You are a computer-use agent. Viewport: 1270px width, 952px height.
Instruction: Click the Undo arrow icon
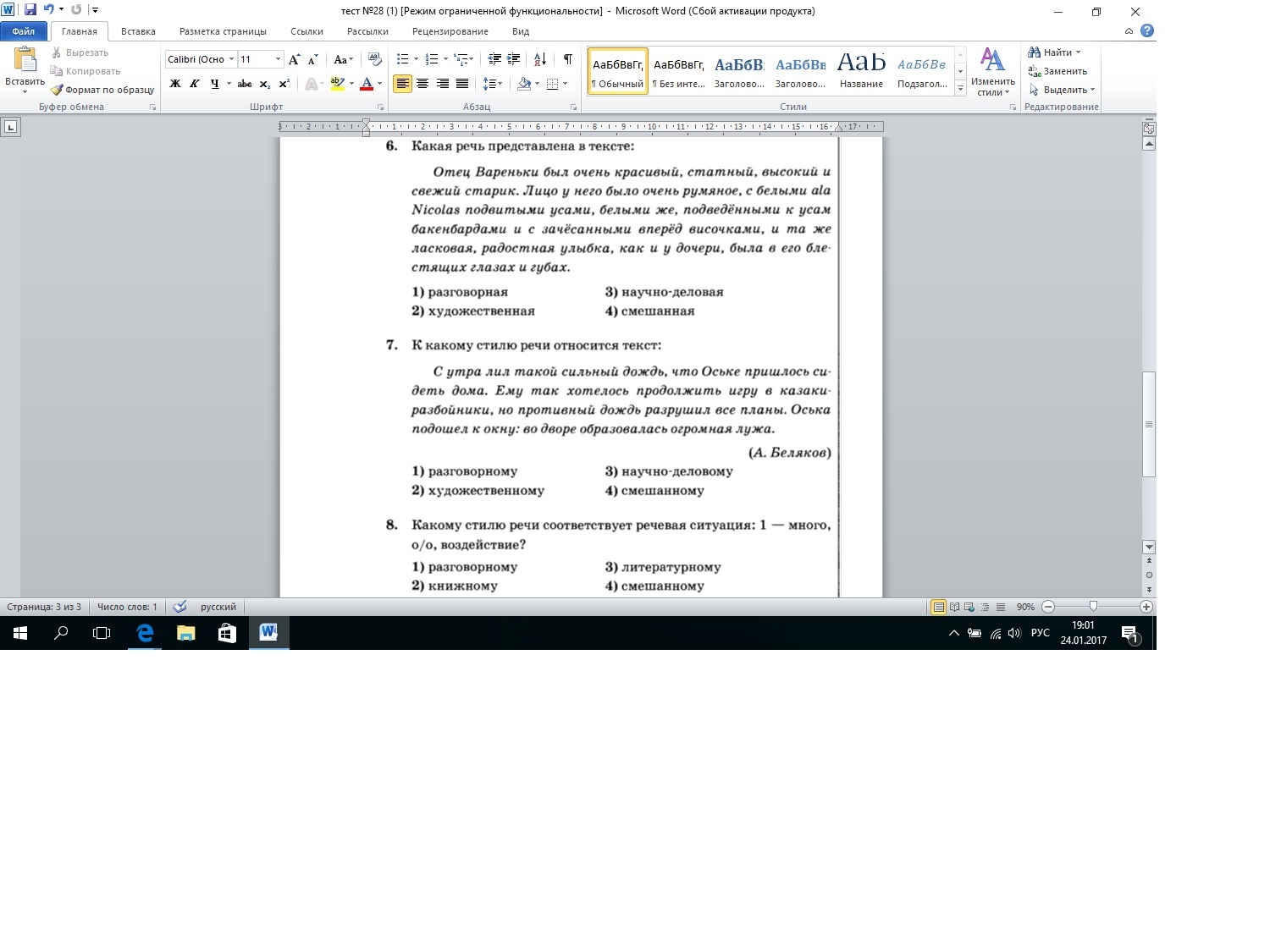pos(48,10)
